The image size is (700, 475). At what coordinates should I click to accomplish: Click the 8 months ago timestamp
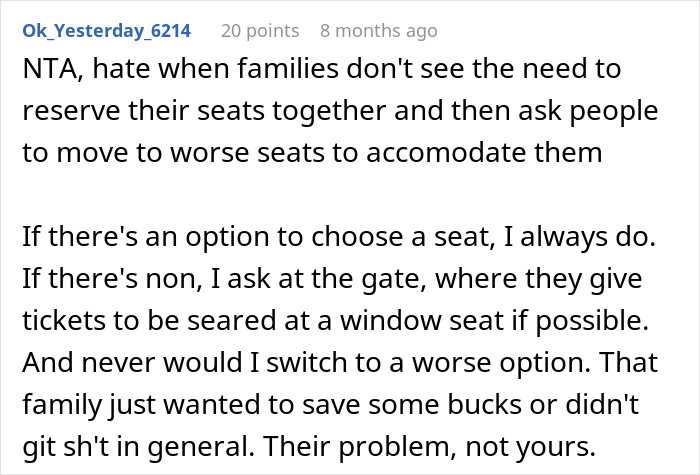pyautogui.click(x=378, y=31)
